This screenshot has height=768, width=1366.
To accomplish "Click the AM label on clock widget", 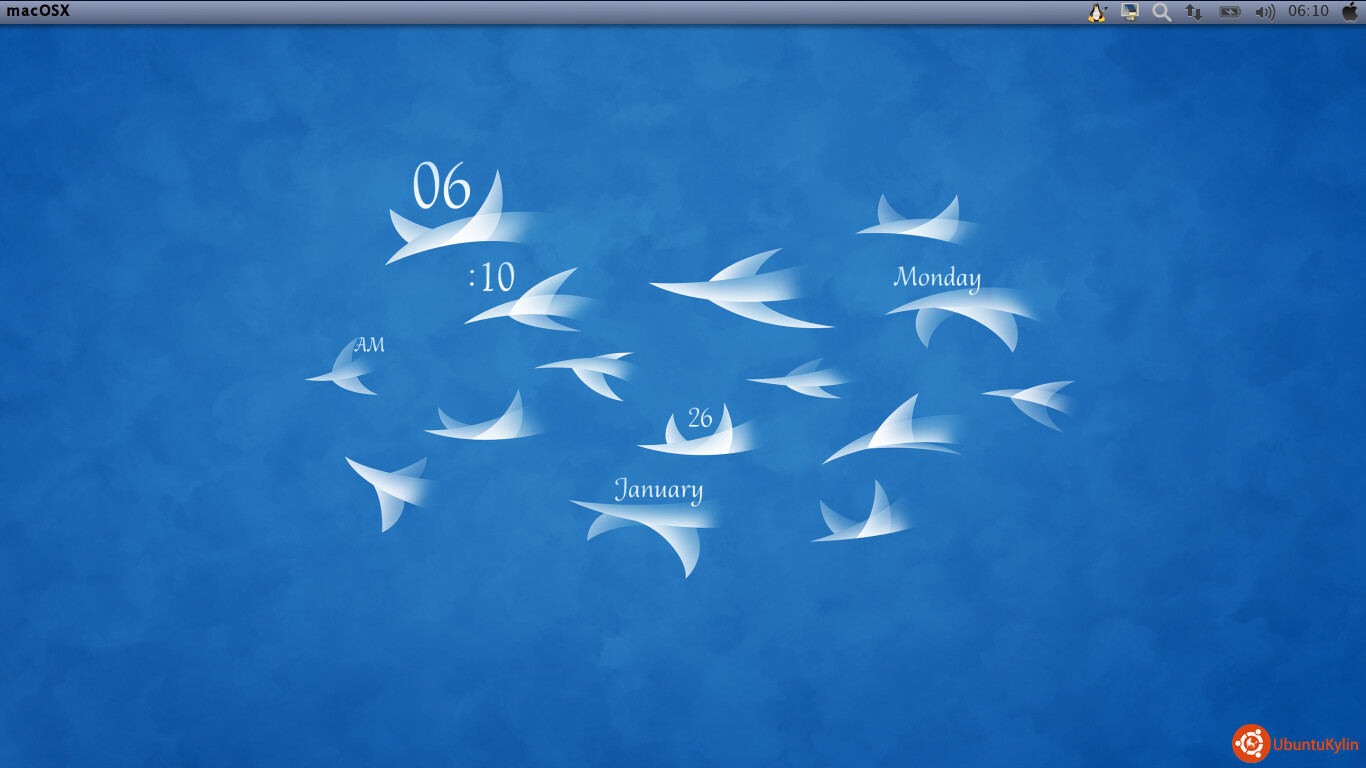I will click(369, 345).
